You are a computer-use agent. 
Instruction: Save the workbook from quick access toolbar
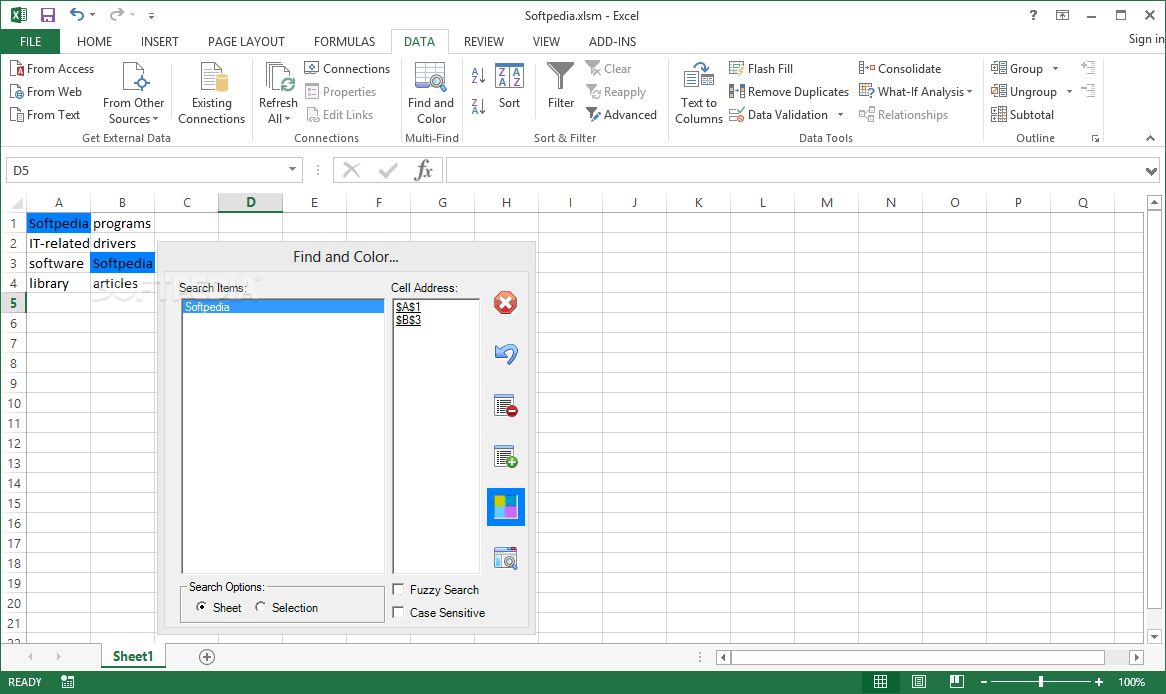[48, 15]
